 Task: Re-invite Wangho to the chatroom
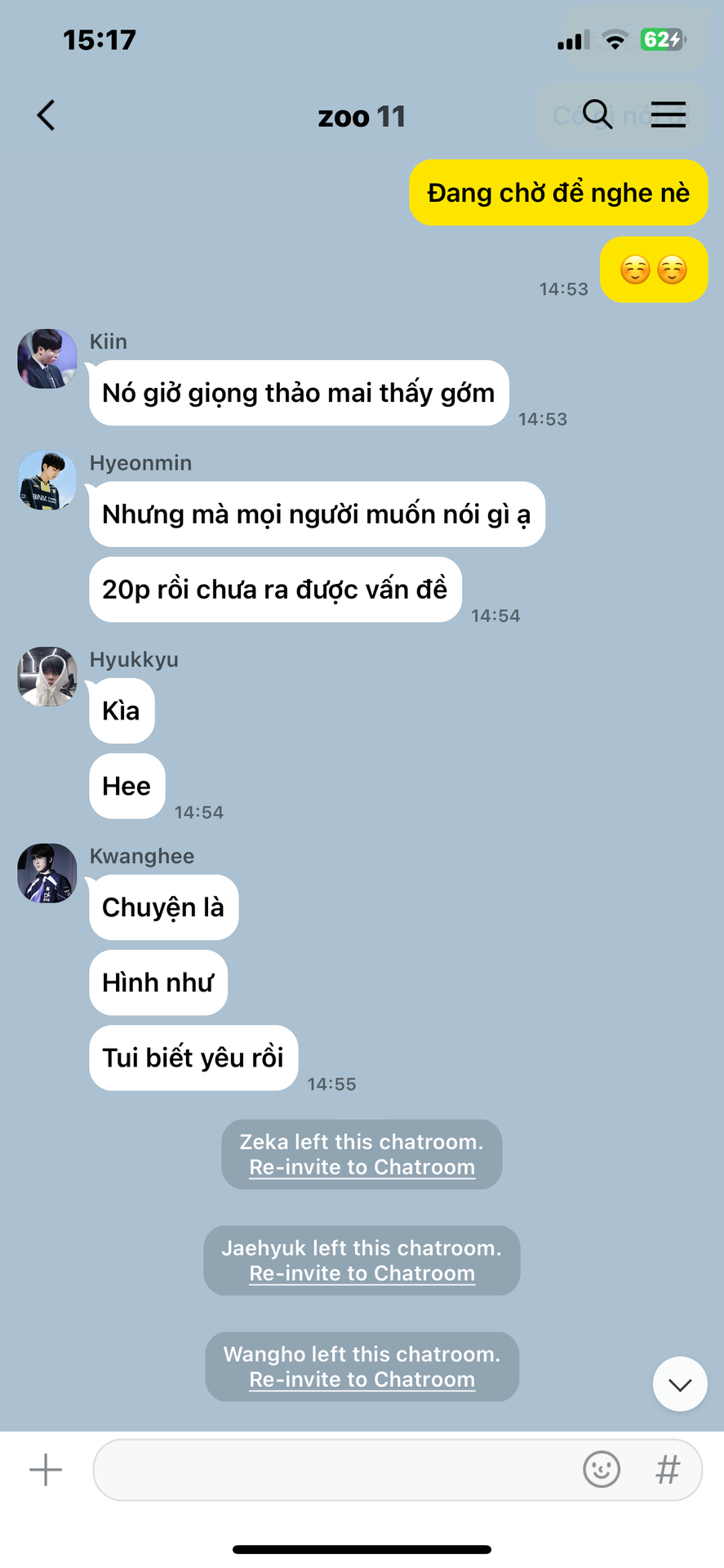362,1379
